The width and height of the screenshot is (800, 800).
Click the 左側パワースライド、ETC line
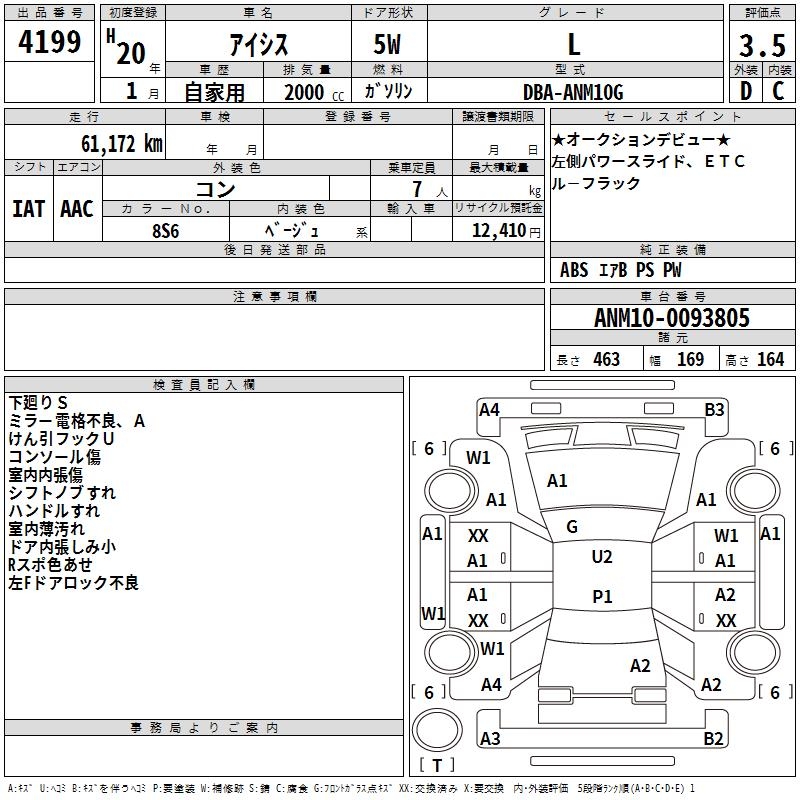[x=648, y=161]
